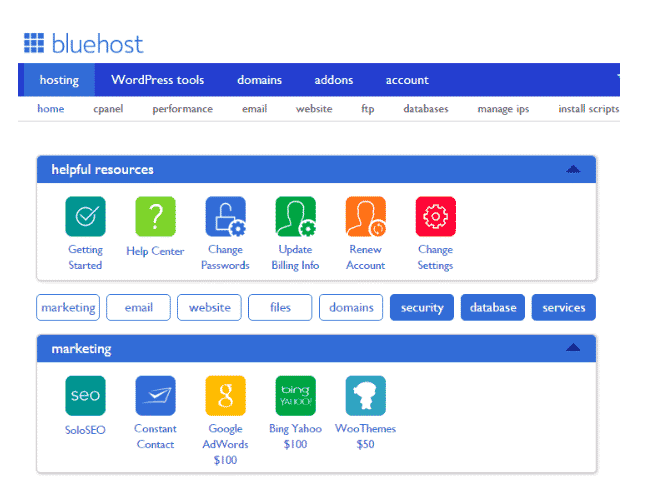Toggle the domains filter button
The image size is (651, 494).
pos(351,308)
